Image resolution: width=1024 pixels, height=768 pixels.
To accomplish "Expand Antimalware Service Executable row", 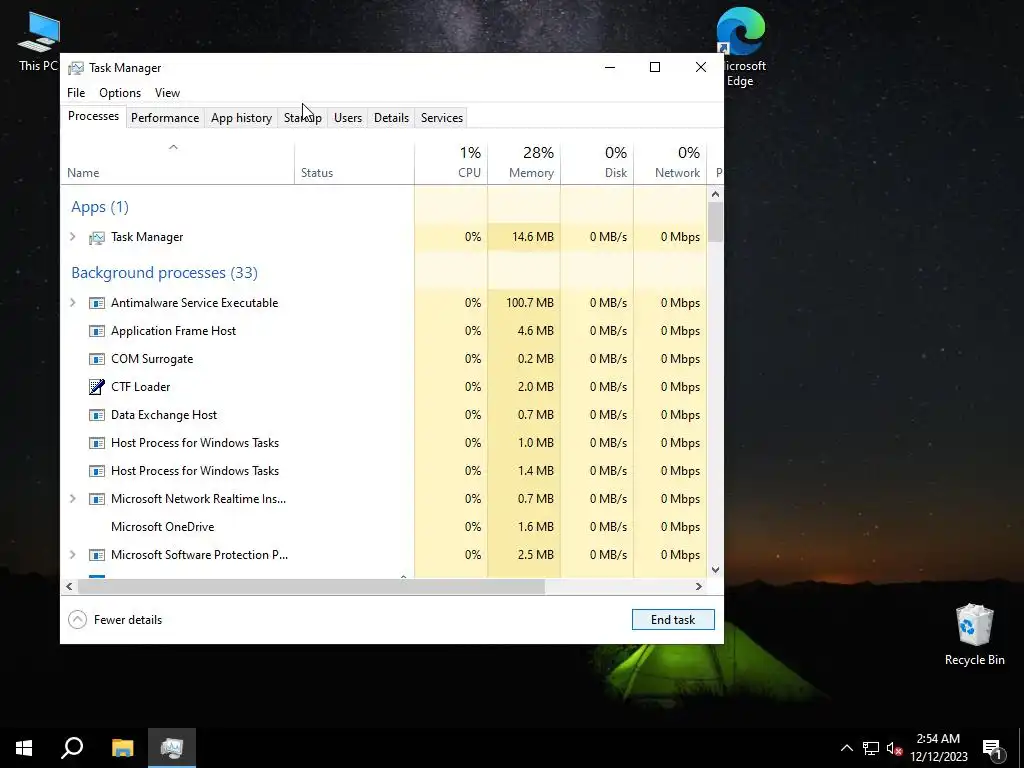I will point(72,303).
